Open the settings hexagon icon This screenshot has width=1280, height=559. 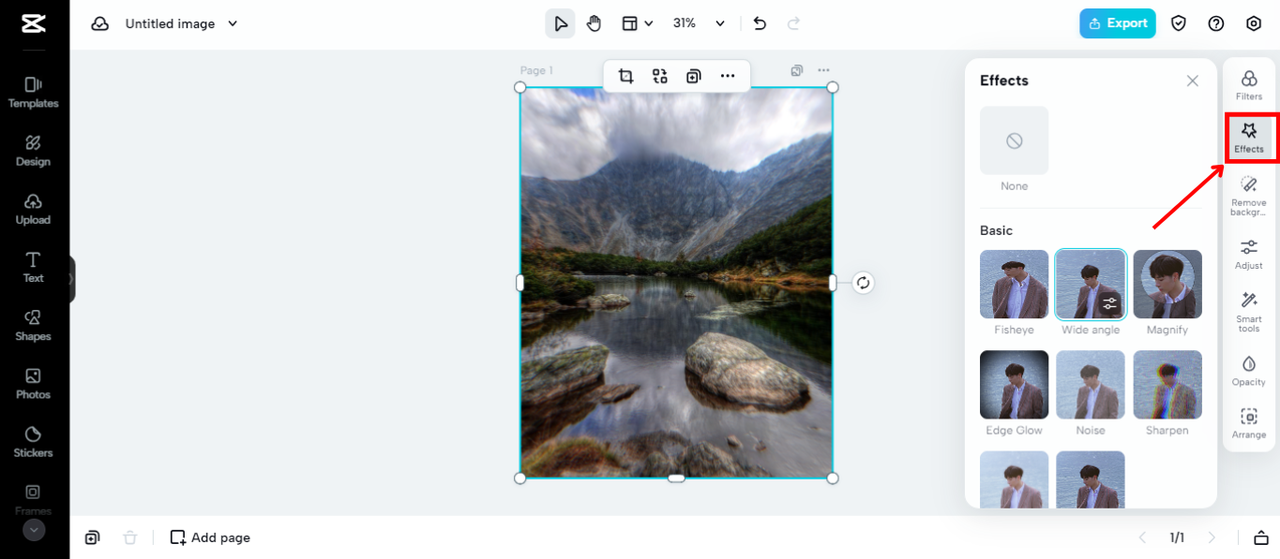[1254, 23]
